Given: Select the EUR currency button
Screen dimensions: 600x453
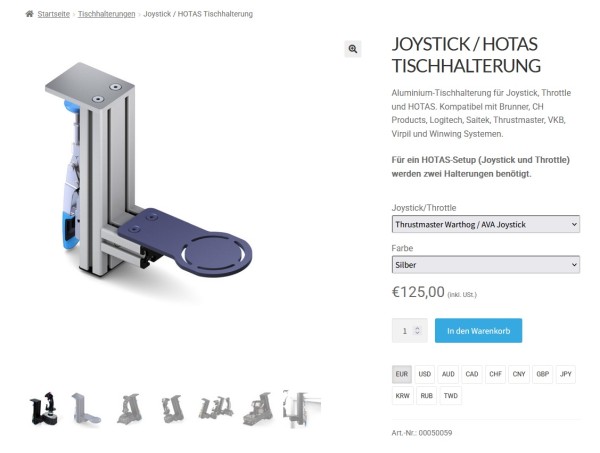Looking at the screenshot, I should 402,374.
